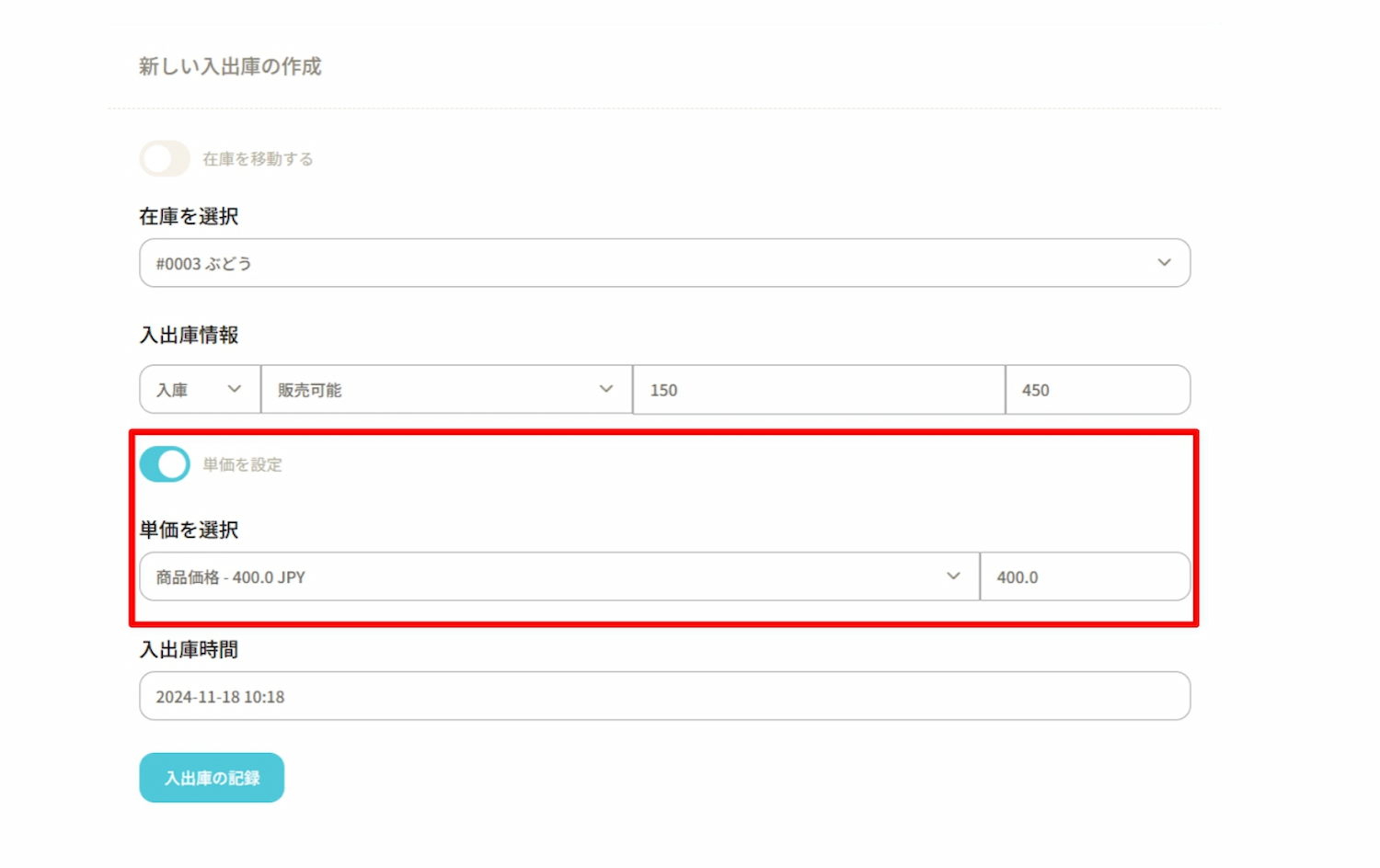Click the 在庫を移動する label text

258,159
